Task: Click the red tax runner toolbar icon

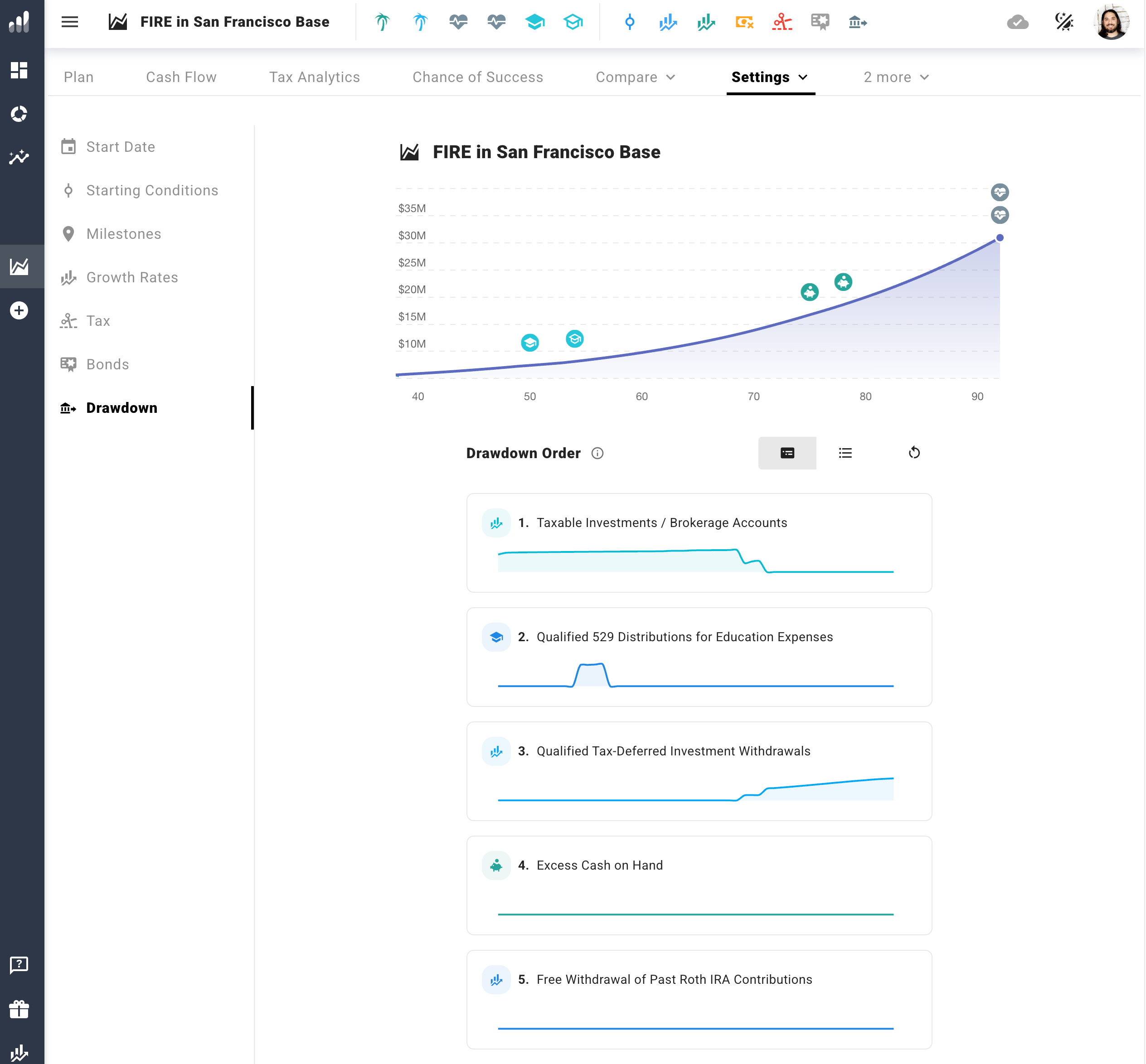Action: click(x=782, y=22)
